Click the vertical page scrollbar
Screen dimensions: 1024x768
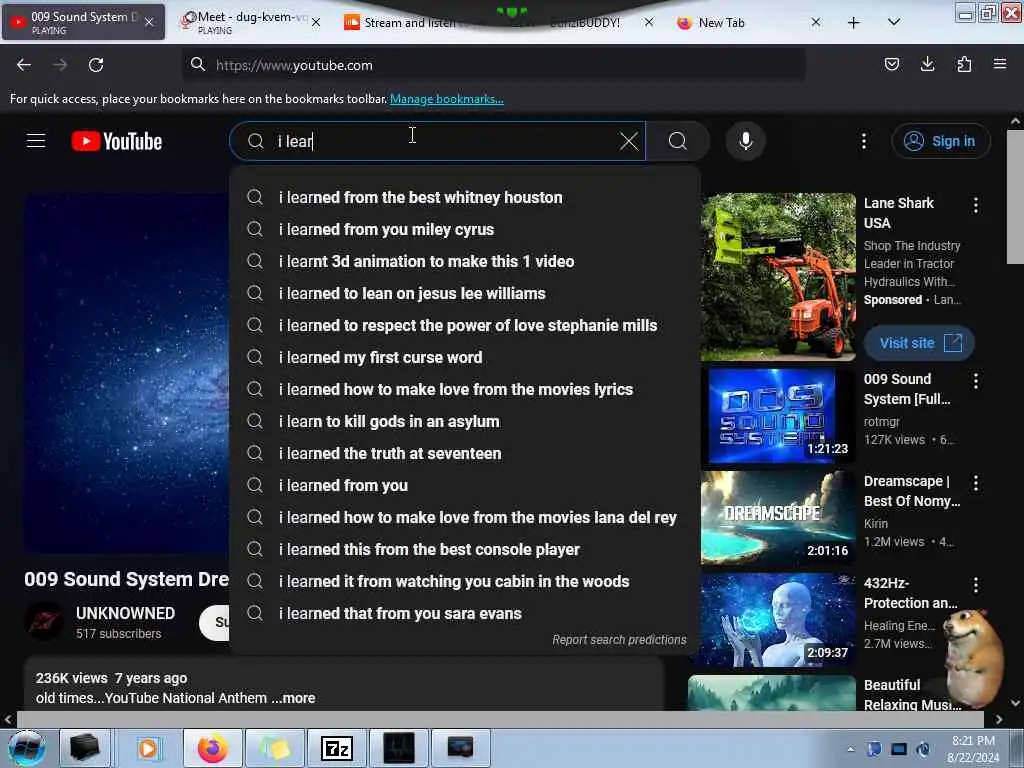(1014, 197)
